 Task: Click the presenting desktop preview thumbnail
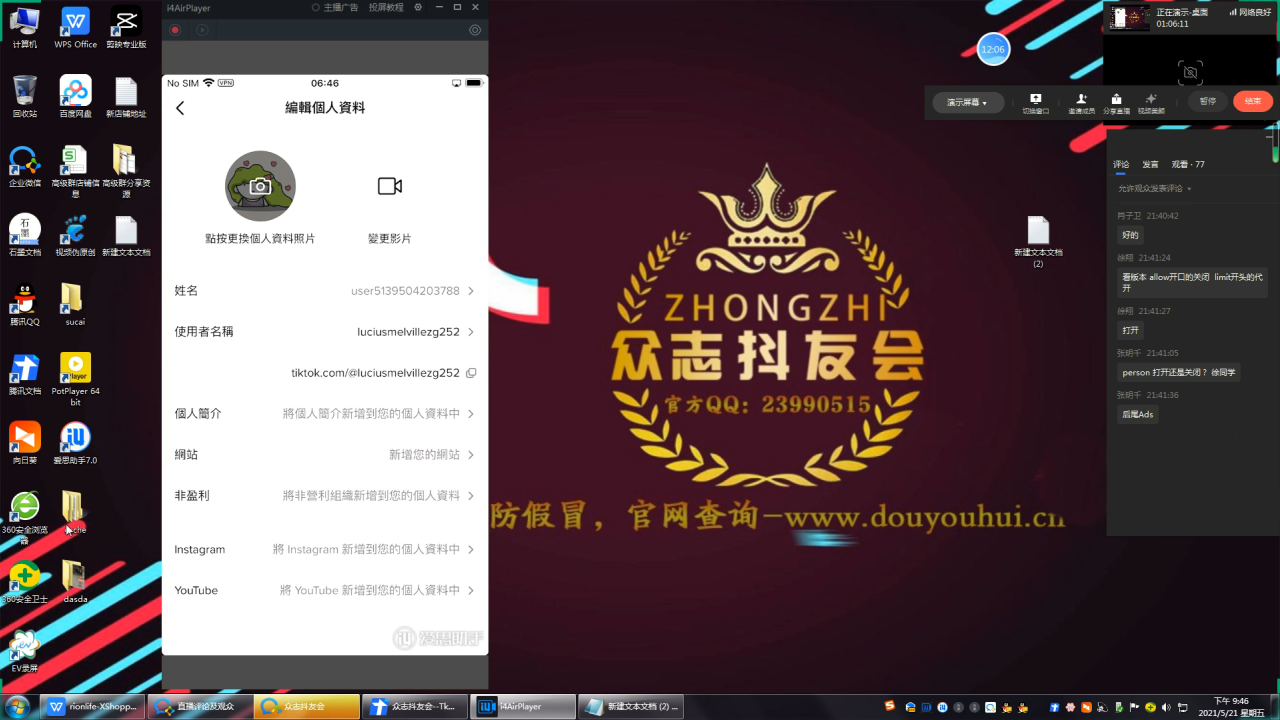[1130, 18]
